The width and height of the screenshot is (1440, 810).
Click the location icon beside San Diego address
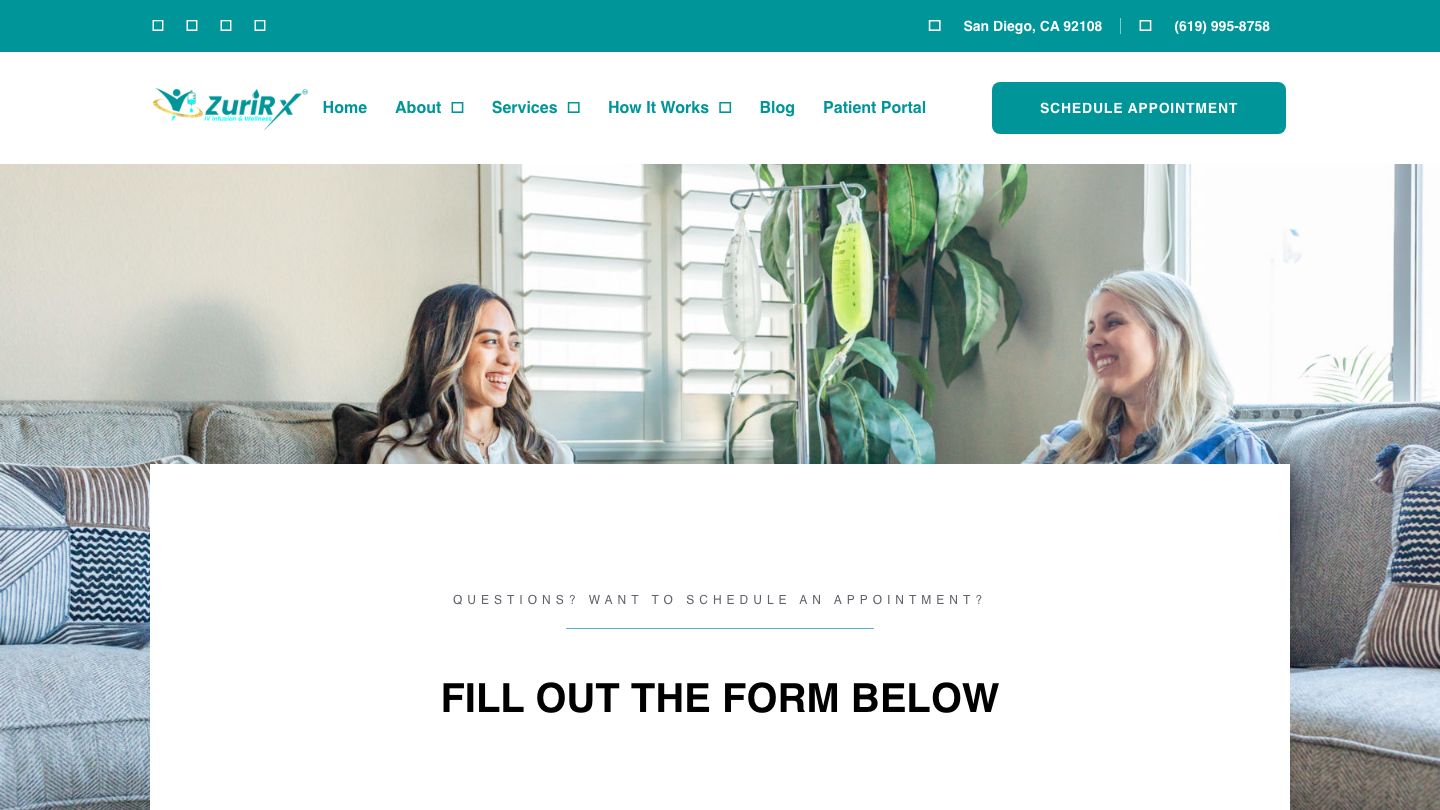click(x=935, y=26)
